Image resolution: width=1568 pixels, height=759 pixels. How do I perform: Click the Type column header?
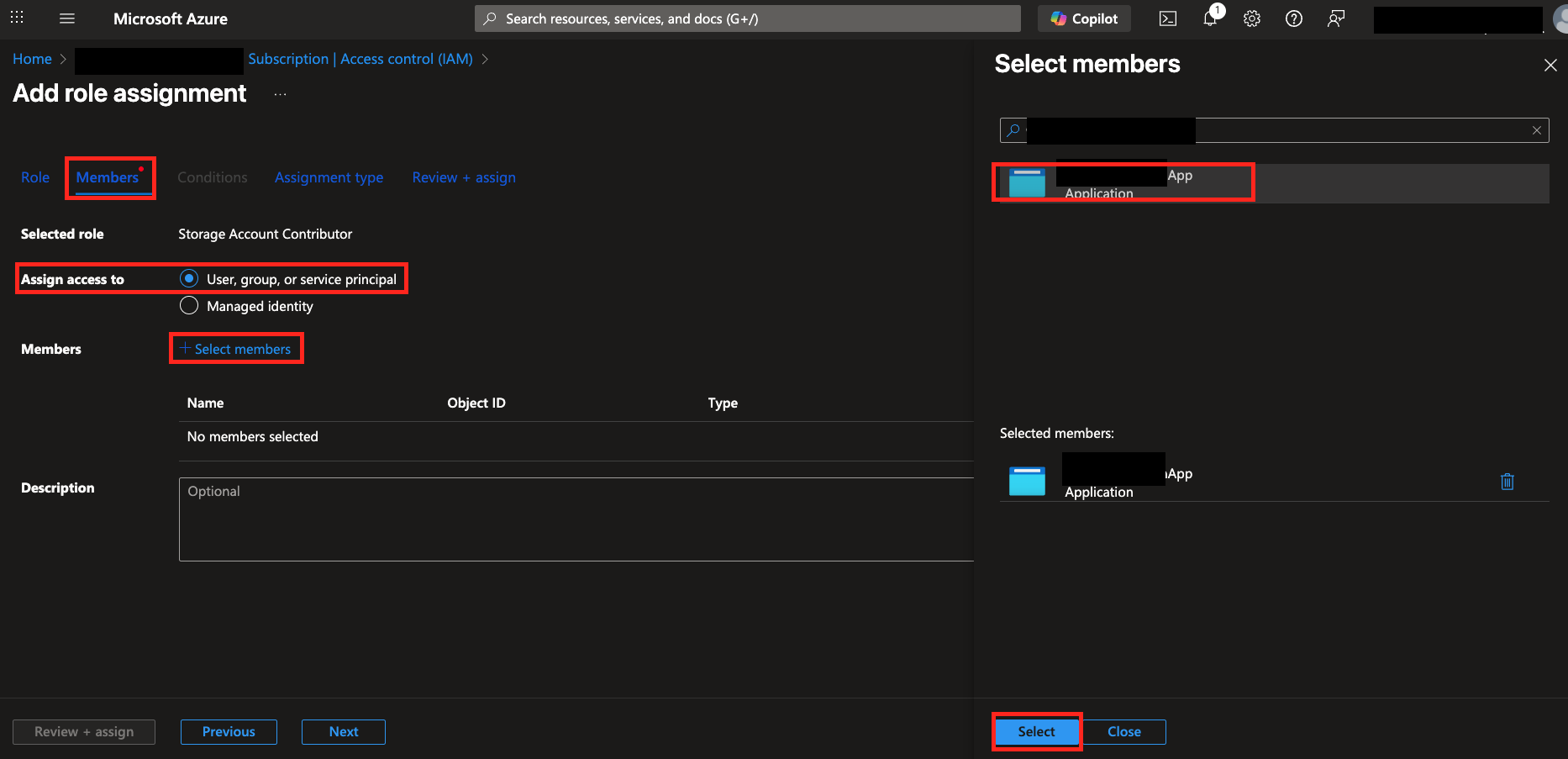723,403
